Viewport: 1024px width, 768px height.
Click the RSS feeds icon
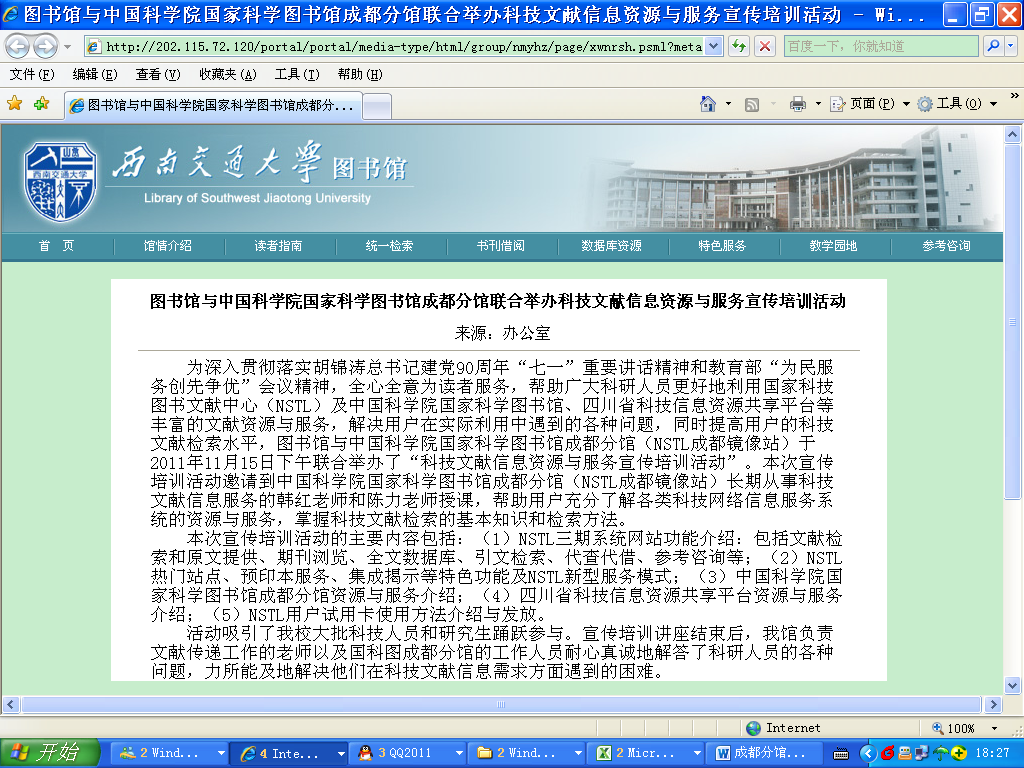[x=752, y=104]
